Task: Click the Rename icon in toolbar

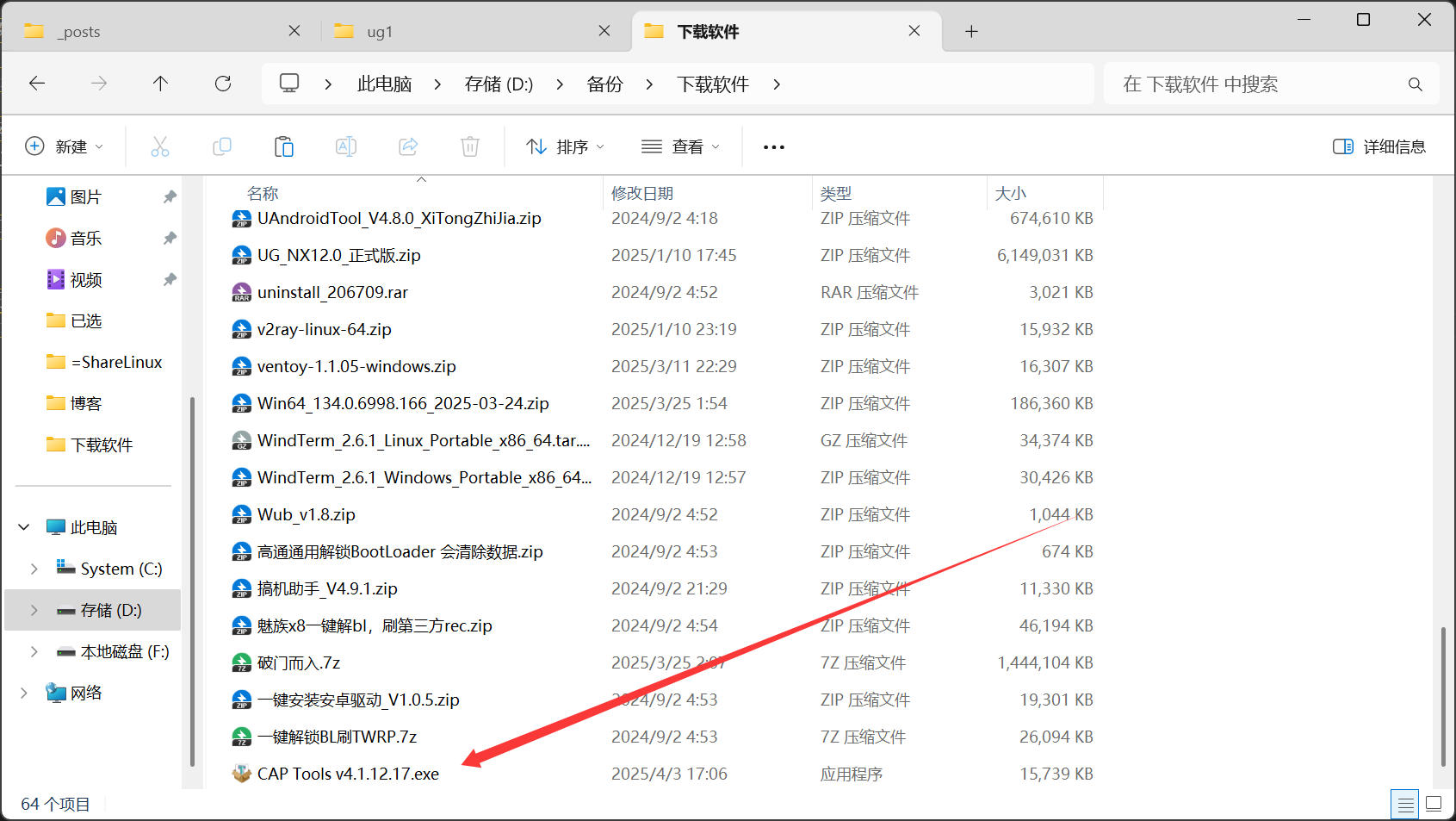Action: 346,146
